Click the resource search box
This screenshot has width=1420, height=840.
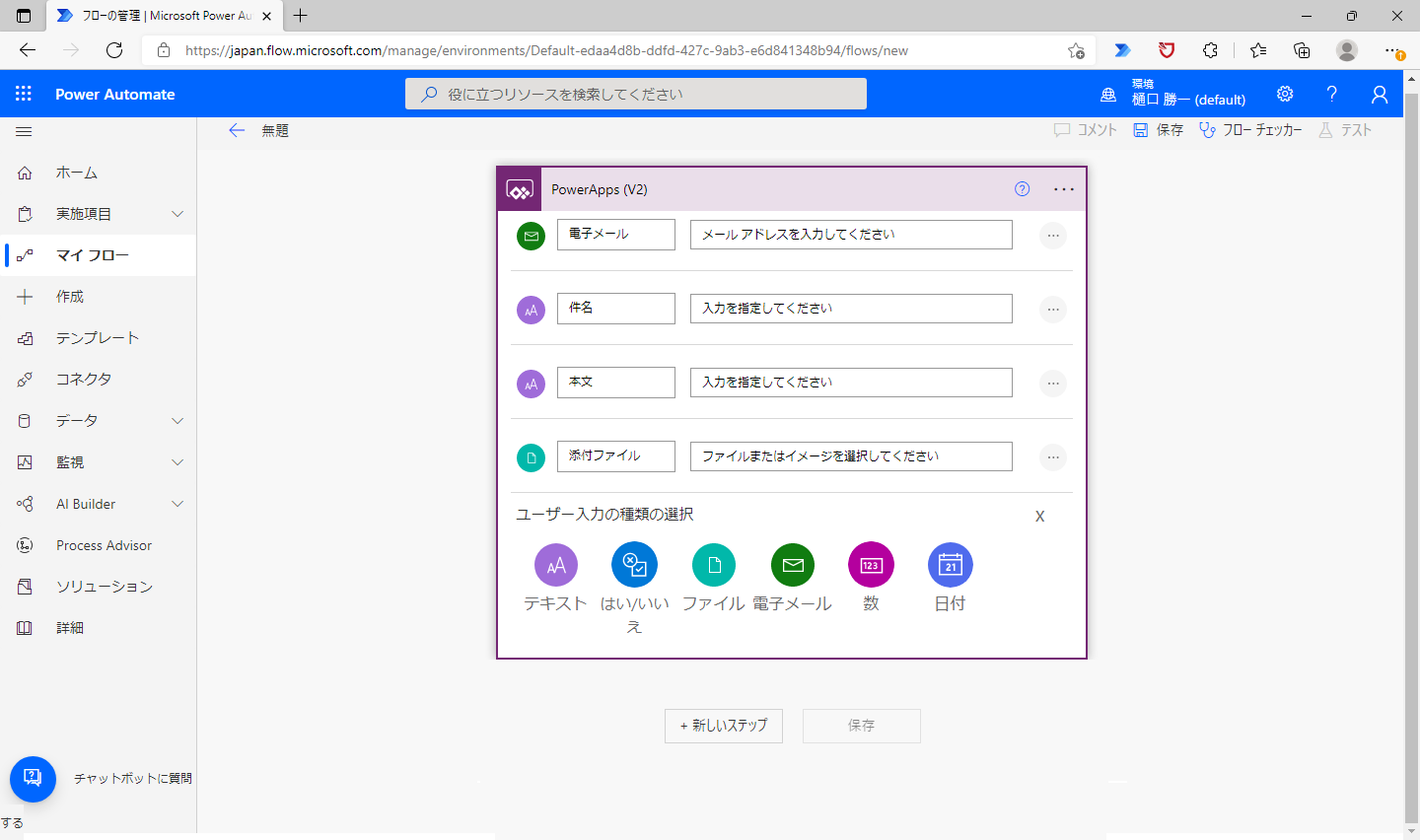tap(636, 94)
